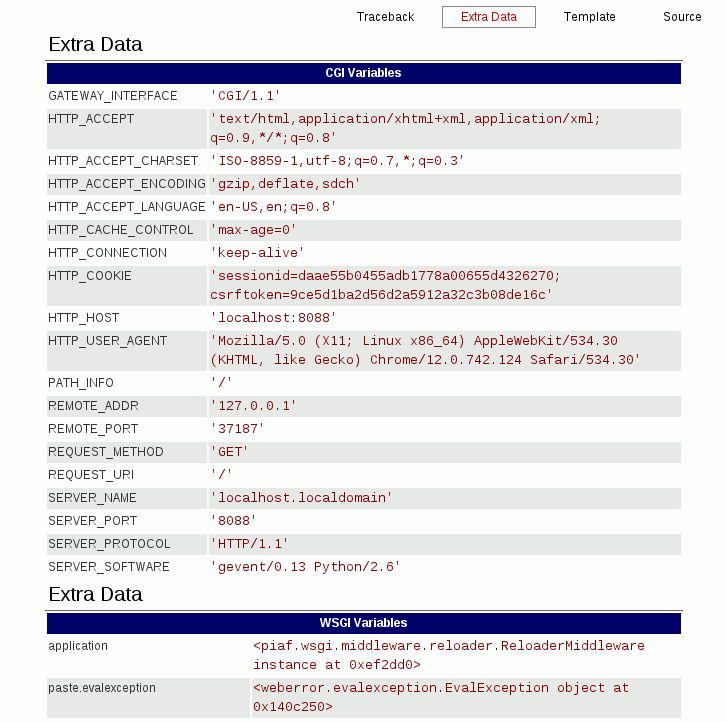726x722 pixels.
Task: Open the Source tab
Action: click(x=682, y=17)
